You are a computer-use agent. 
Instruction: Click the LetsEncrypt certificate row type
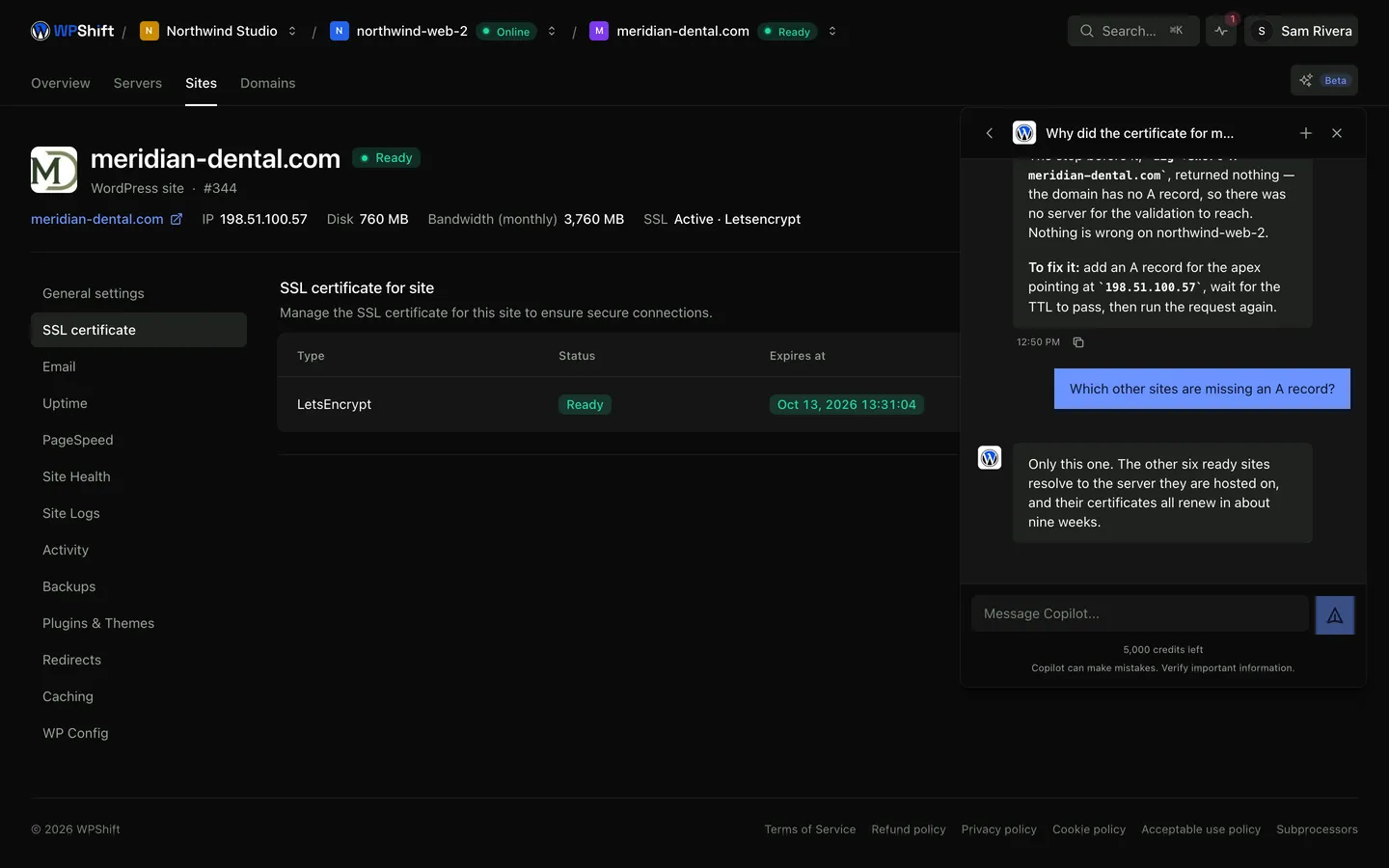(334, 404)
